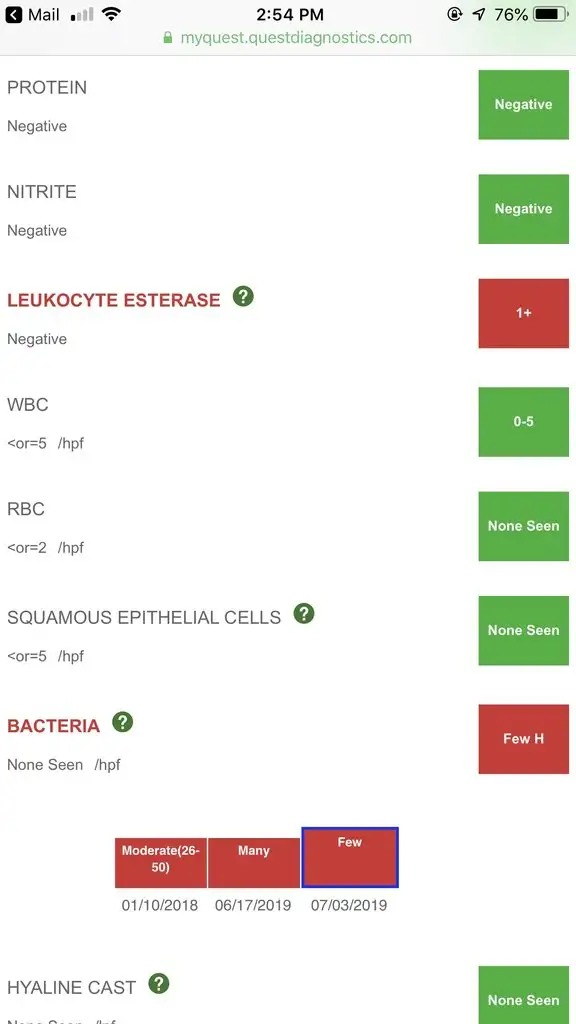Expand Leukocyte Esterase 1+ red result
This screenshot has height=1024, width=576.
pos(524,313)
